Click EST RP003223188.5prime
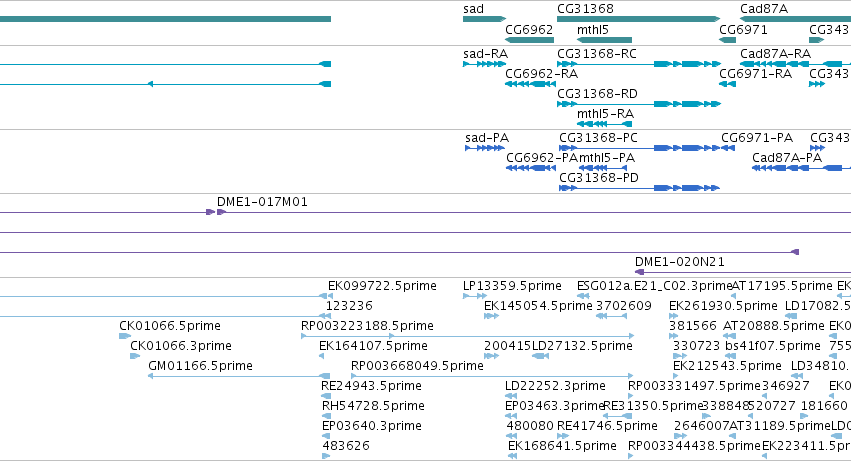The width and height of the screenshot is (851, 461). (367, 326)
